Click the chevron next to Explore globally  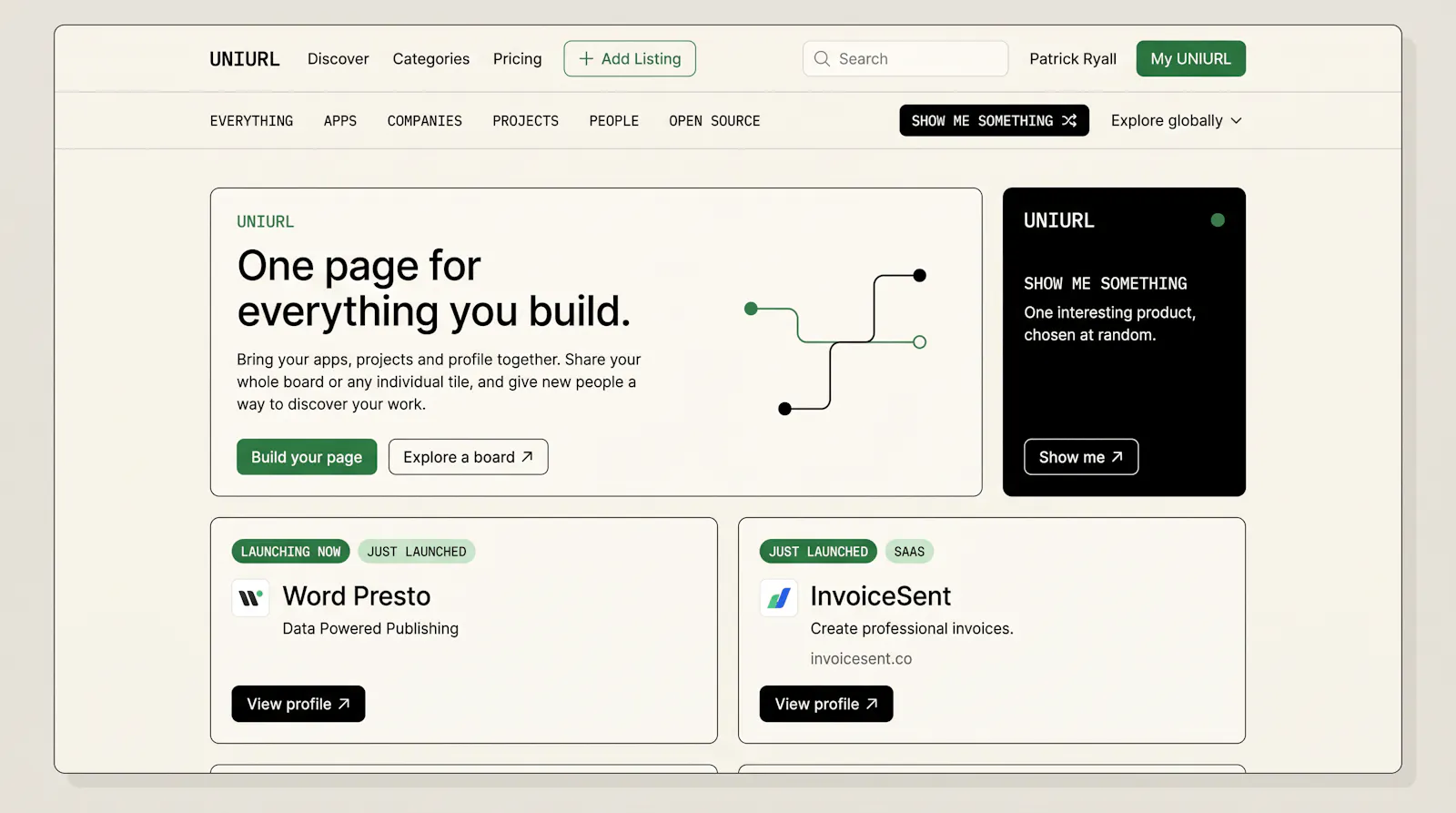pyautogui.click(x=1236, y=121)
